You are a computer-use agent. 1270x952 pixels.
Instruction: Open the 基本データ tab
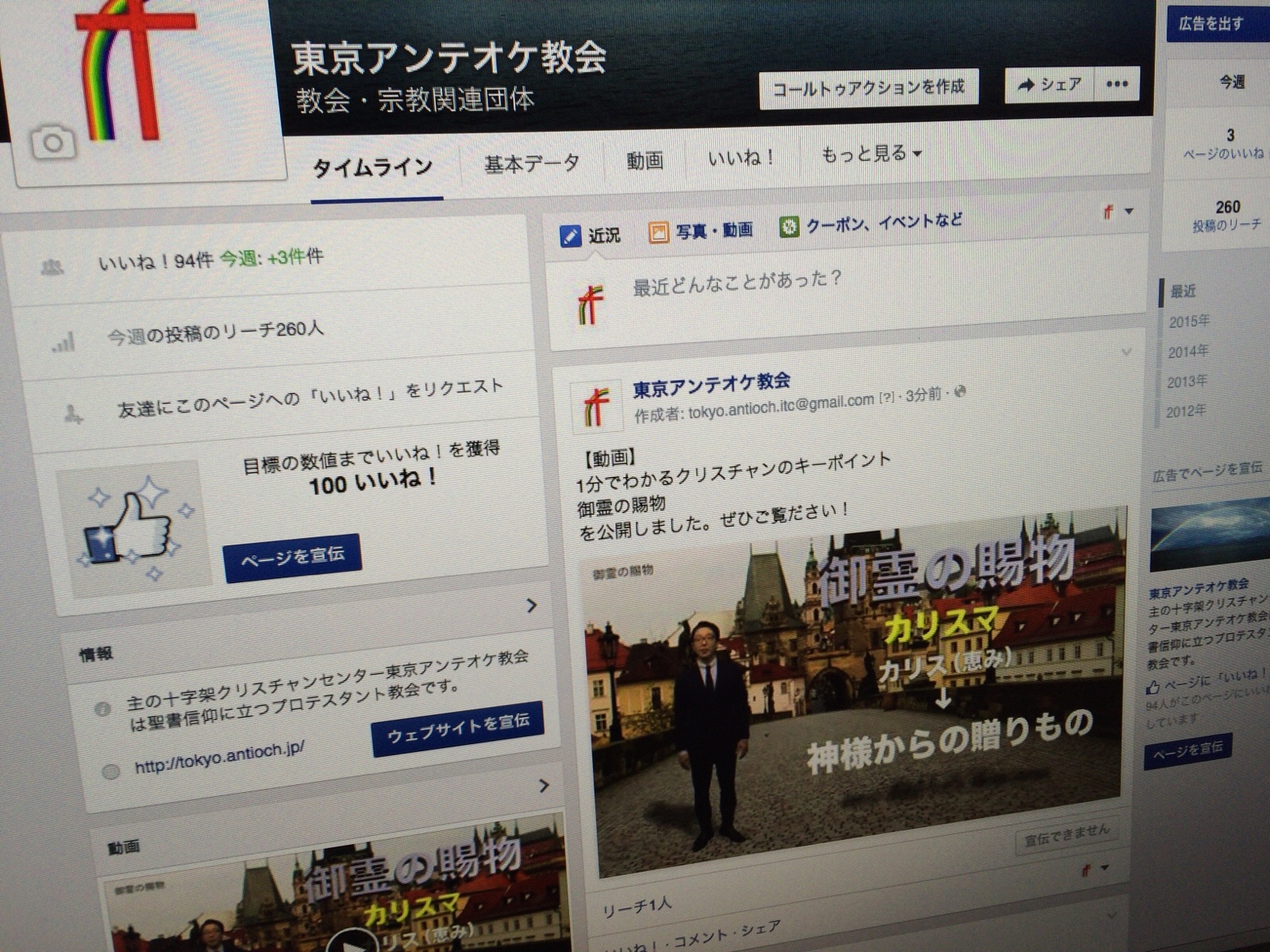(532, 163)
